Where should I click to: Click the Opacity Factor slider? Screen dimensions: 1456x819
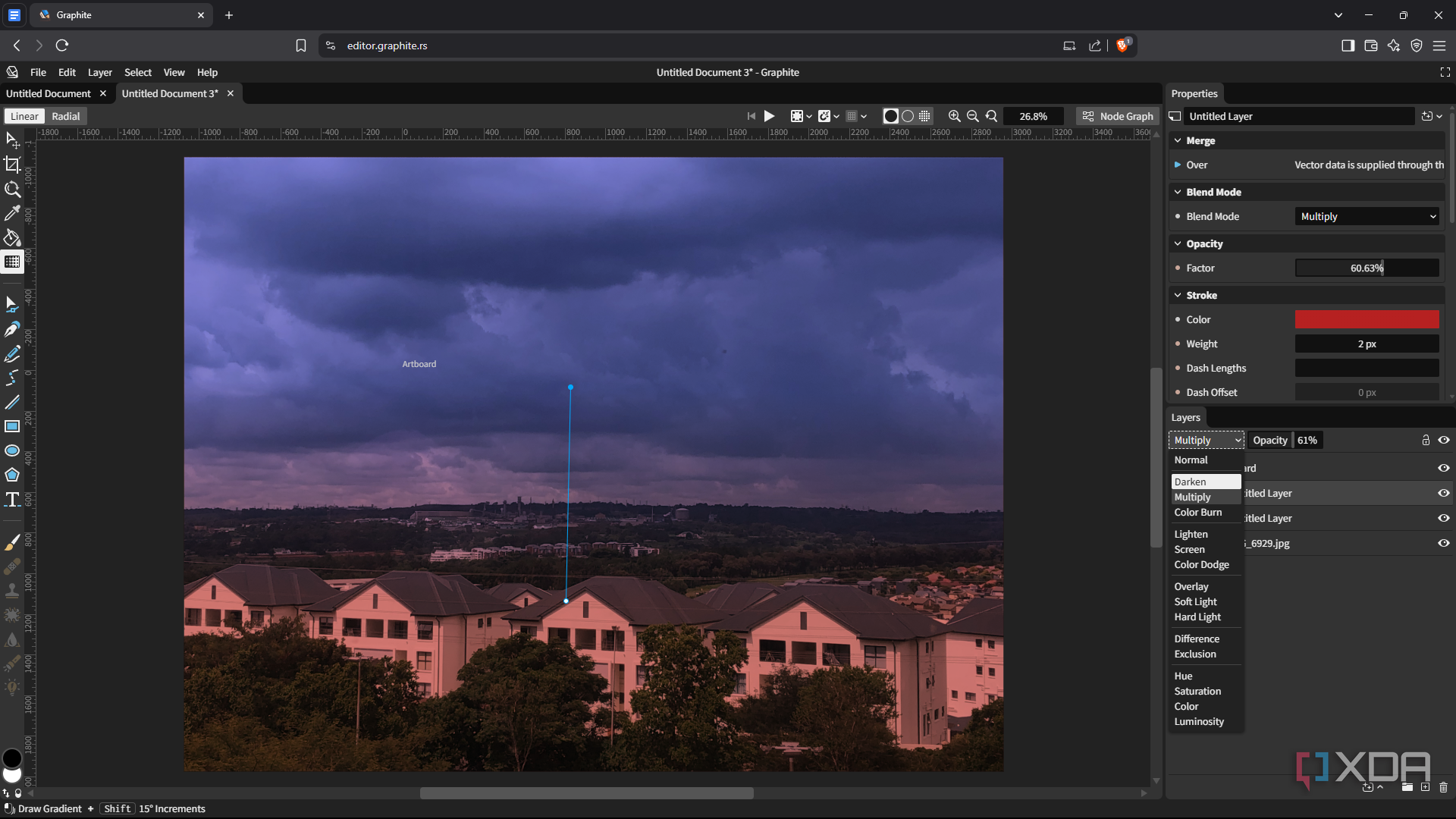(1367, 268)
